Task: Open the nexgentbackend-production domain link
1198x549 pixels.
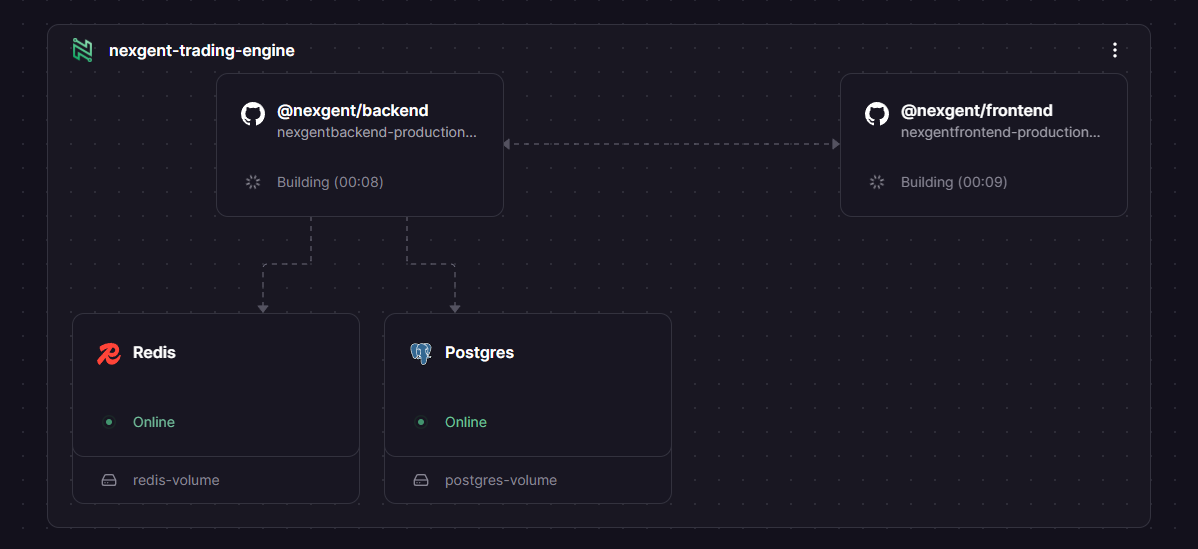Action: click(x=377, y=132)
